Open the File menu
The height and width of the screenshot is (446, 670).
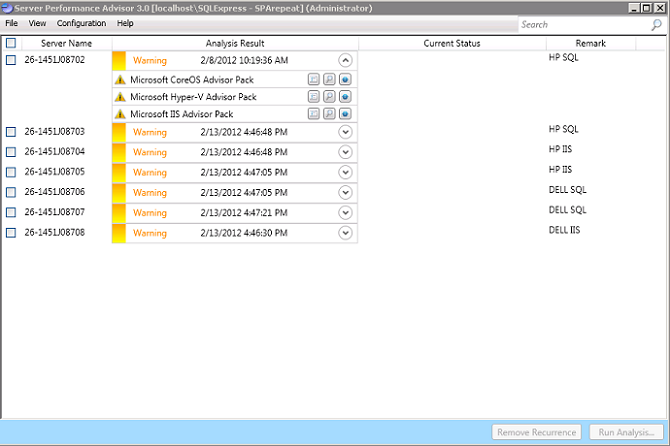[x=12, y=23]
